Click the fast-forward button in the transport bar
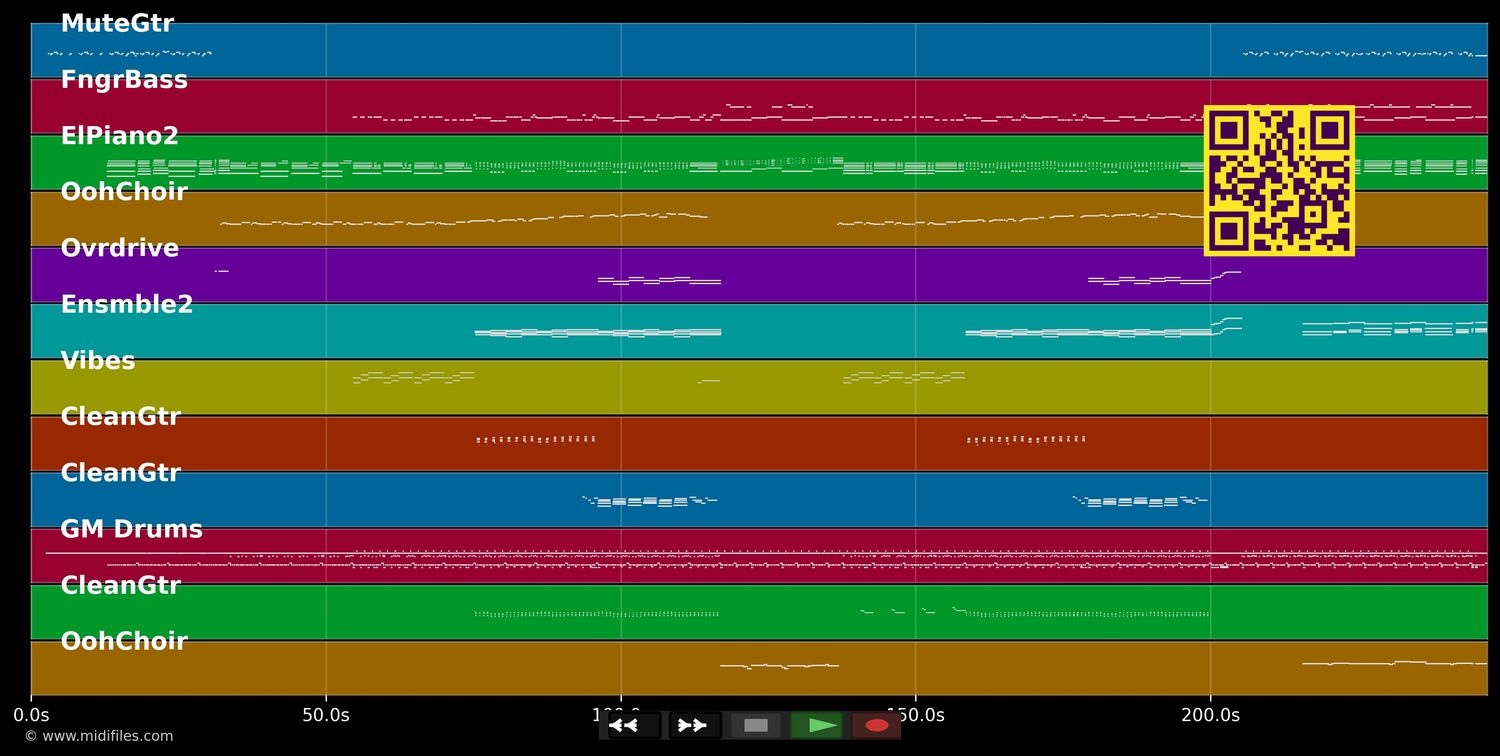1500x756 pixels. [695, 725]
